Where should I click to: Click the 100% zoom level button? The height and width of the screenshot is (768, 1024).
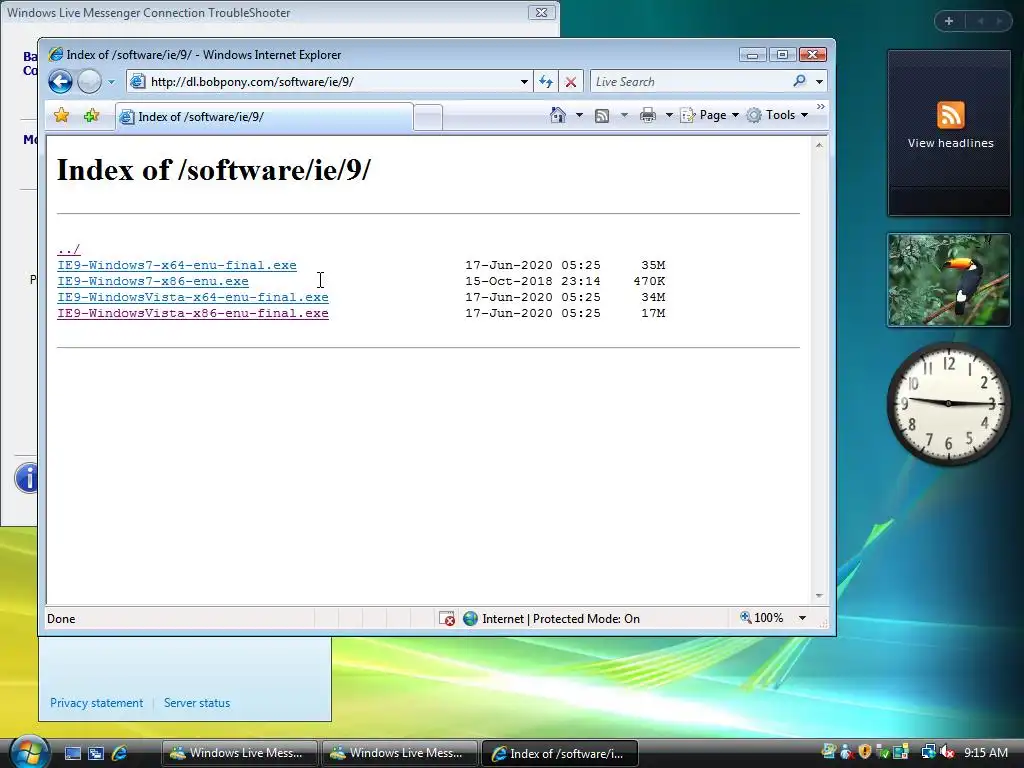tap(761, 618)
